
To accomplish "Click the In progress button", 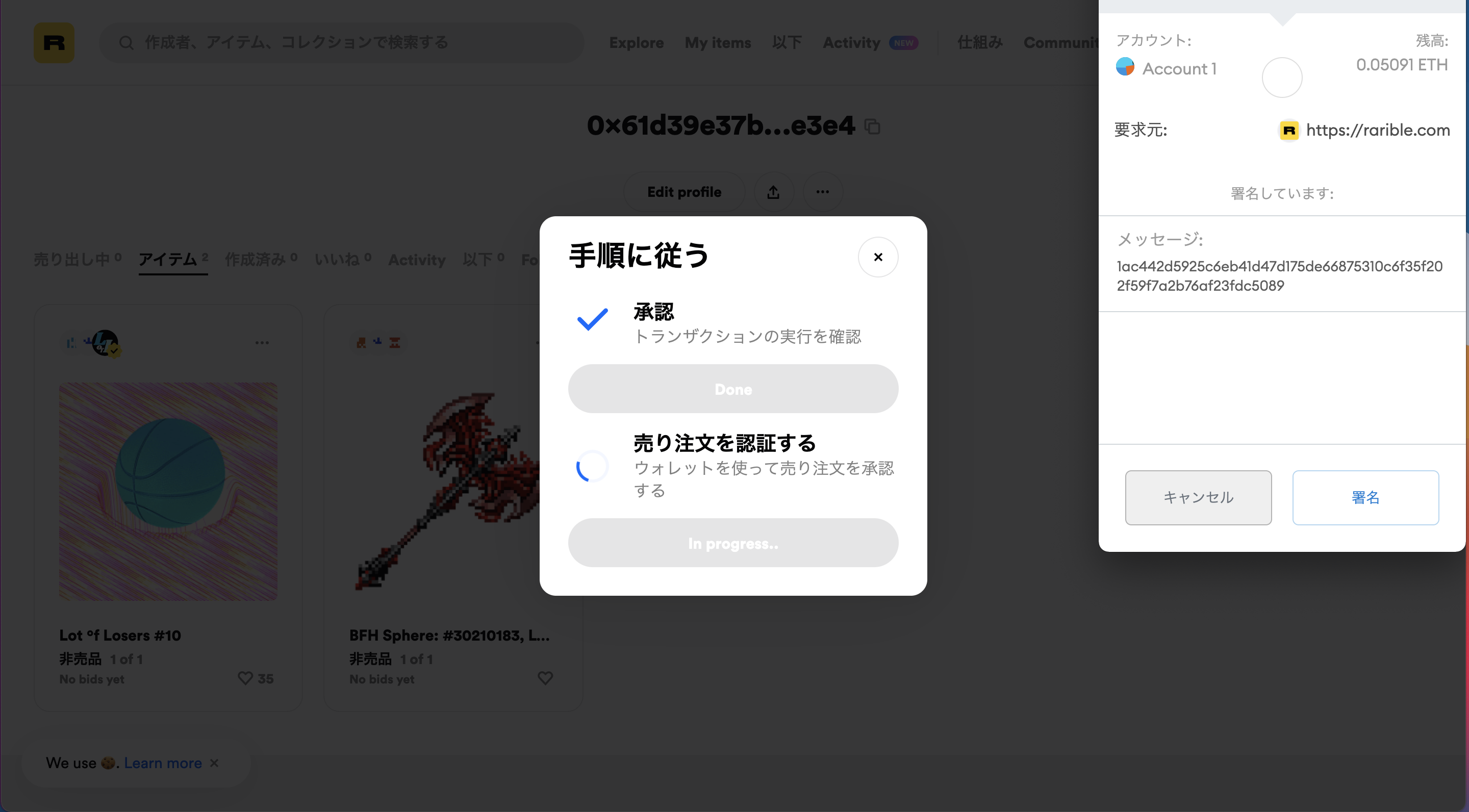I will coord(733,543).
